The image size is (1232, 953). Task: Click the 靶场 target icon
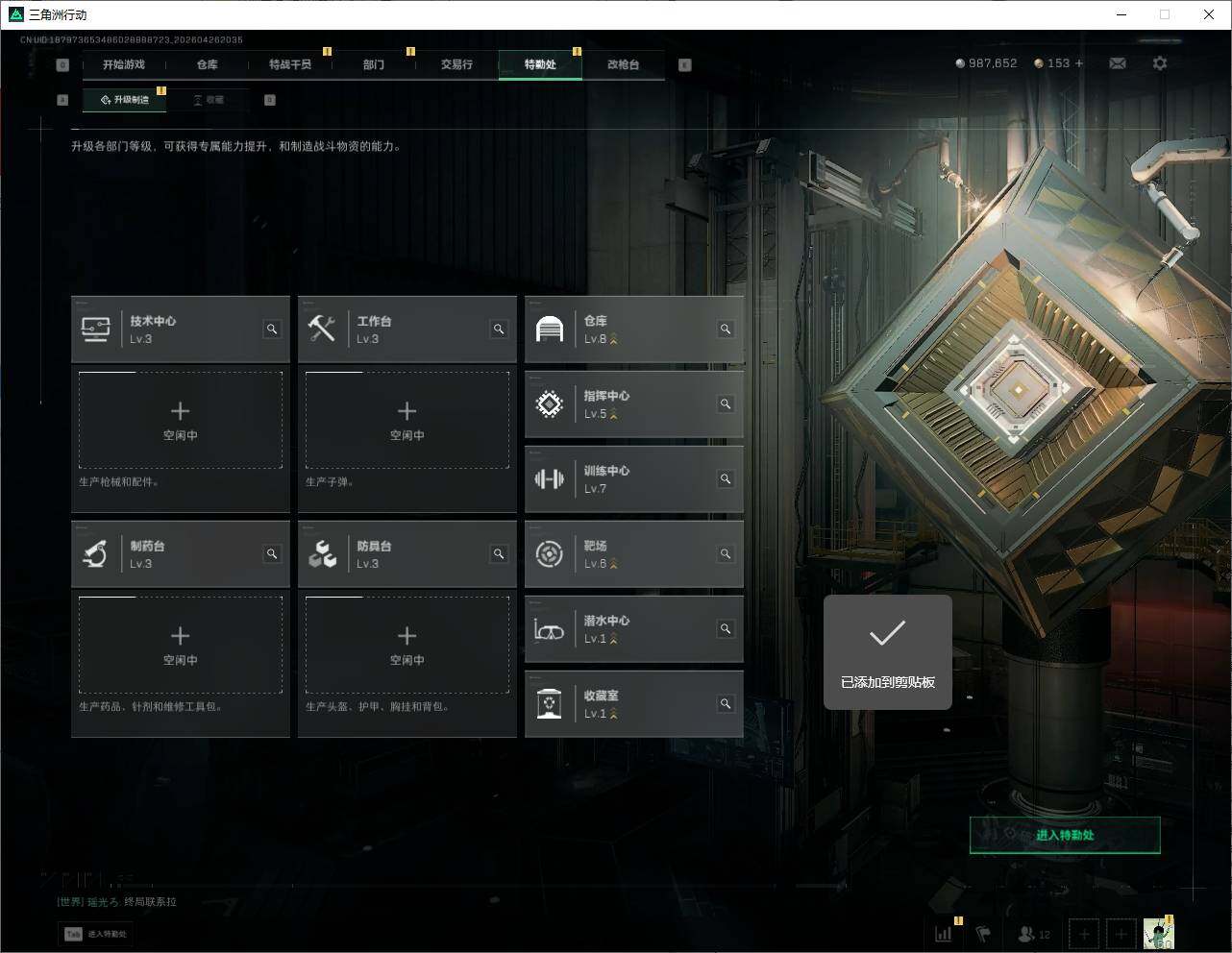pyautogui.click(x=549, y=554)
